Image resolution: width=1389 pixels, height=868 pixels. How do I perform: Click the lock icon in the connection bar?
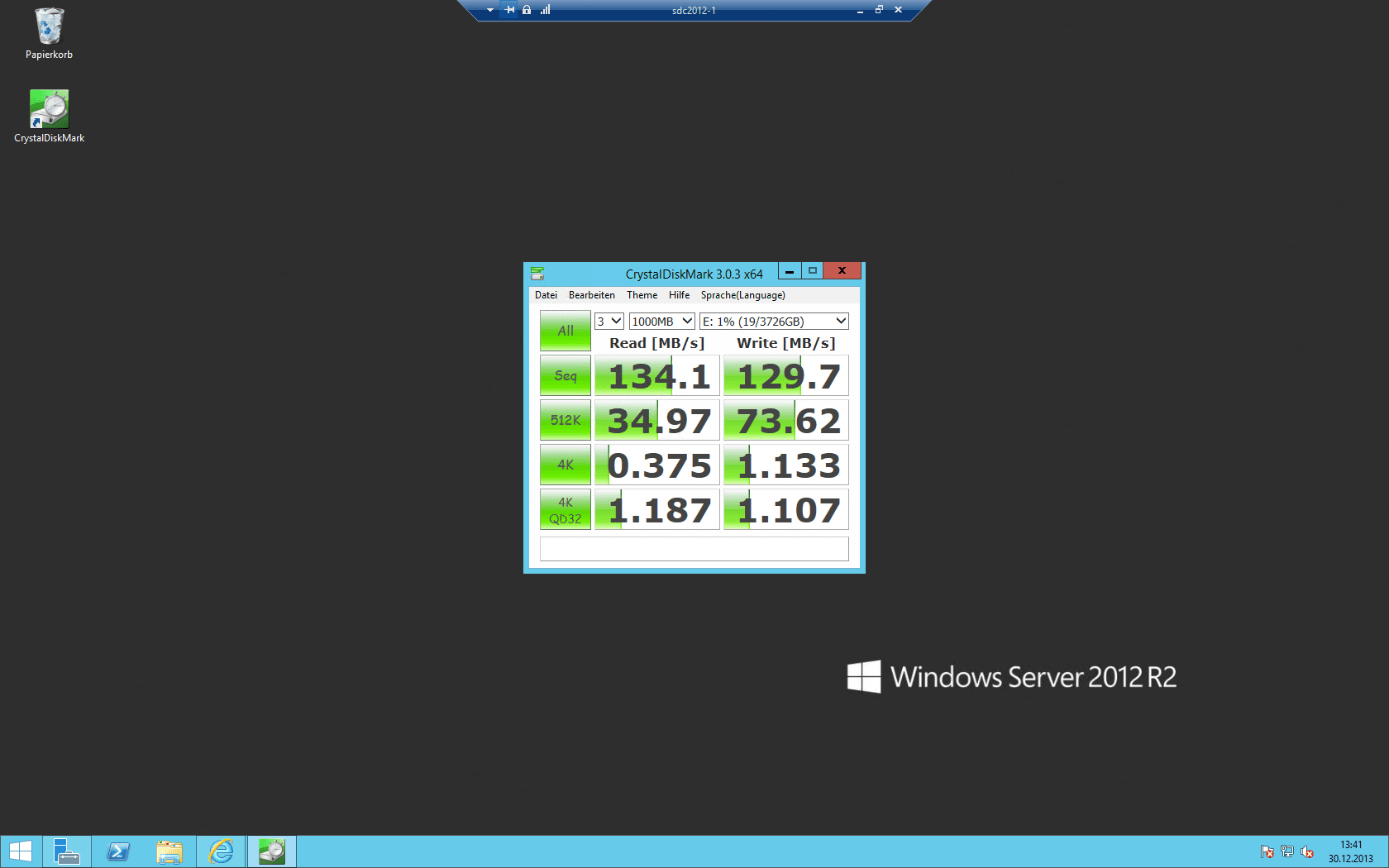click(527, 10)
